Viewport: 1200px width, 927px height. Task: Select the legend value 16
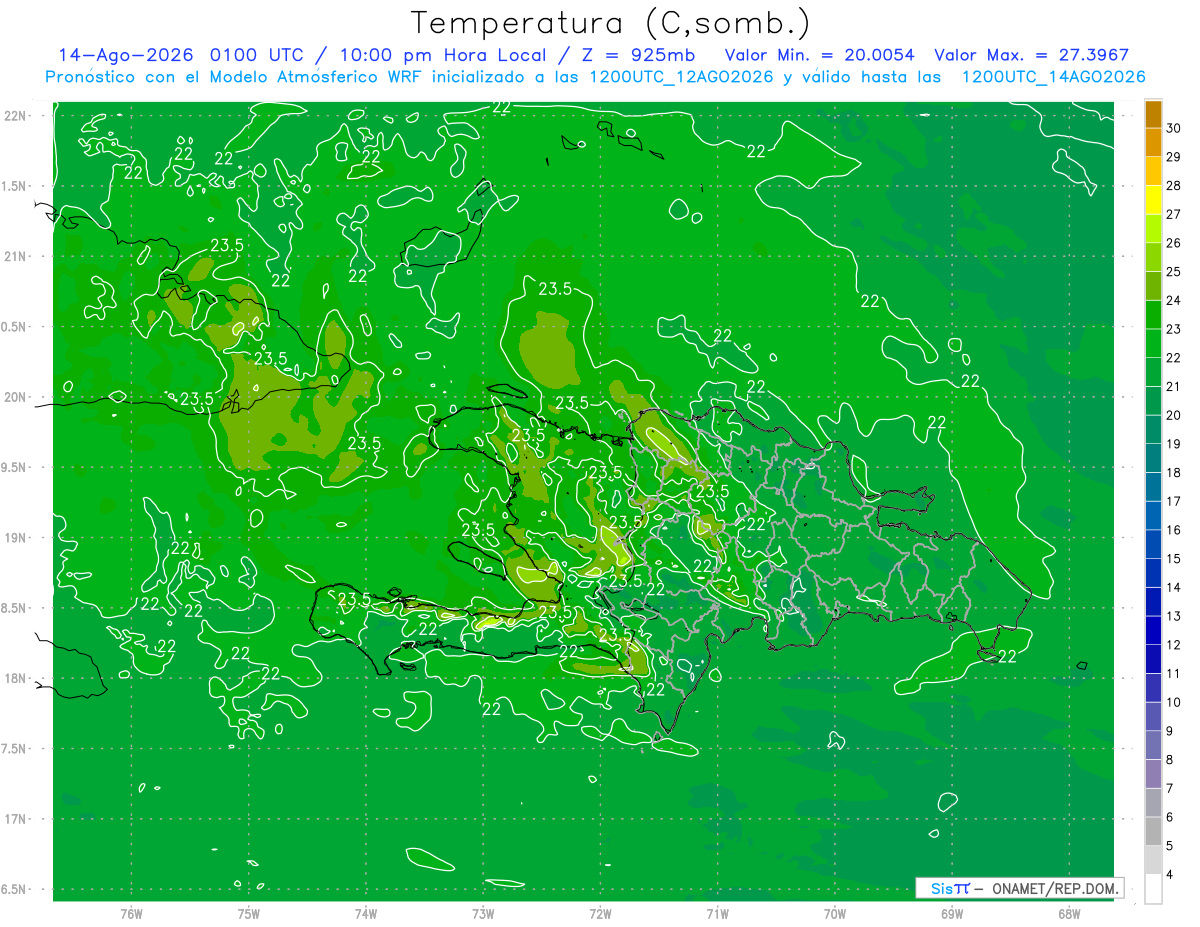coord(1174,530)
